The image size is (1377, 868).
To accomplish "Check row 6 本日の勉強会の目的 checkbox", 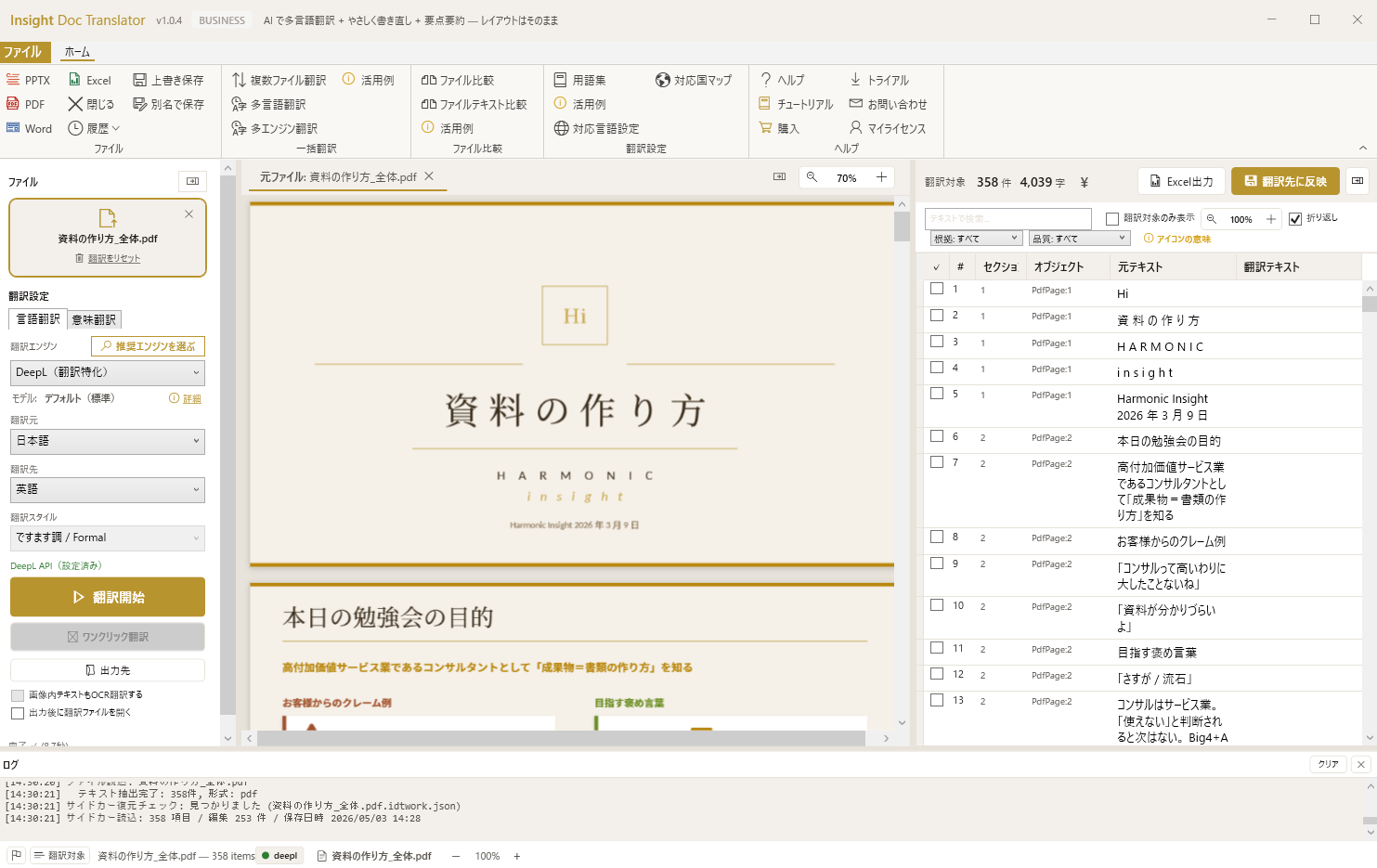I will 937,435.
